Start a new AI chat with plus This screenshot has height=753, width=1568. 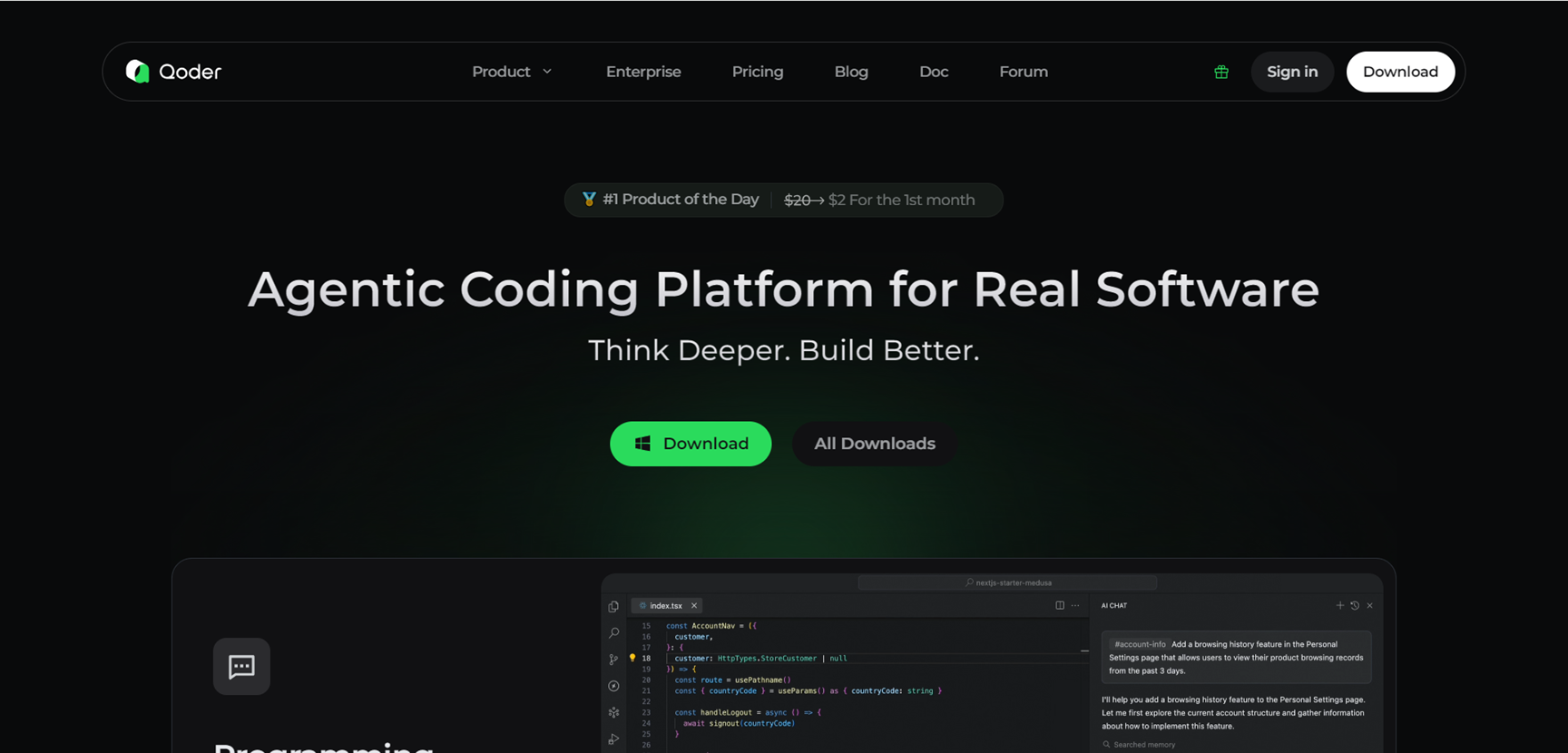pyautogui.click(x=1340, y=605)
